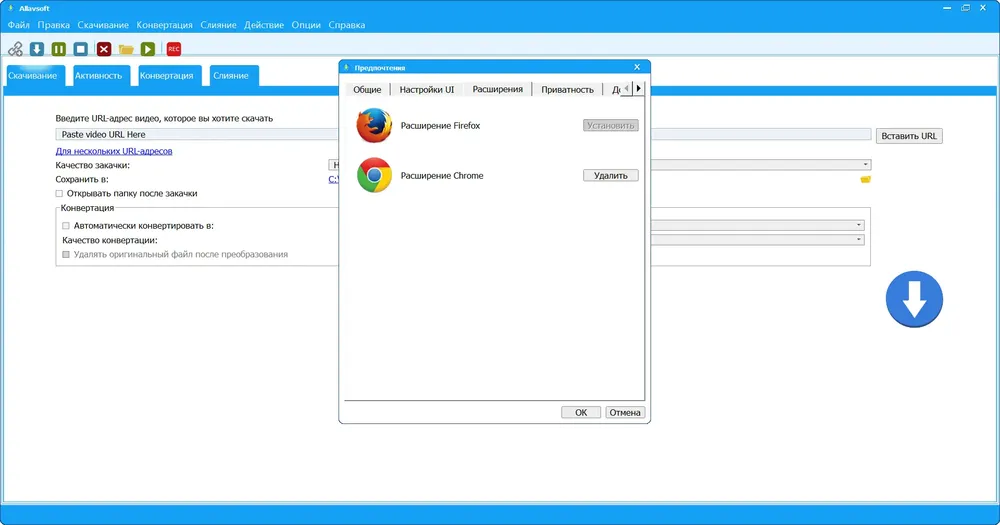Start recording with the red REC icon
Viewport: 1000px width, 525px height.
point(173,49)
